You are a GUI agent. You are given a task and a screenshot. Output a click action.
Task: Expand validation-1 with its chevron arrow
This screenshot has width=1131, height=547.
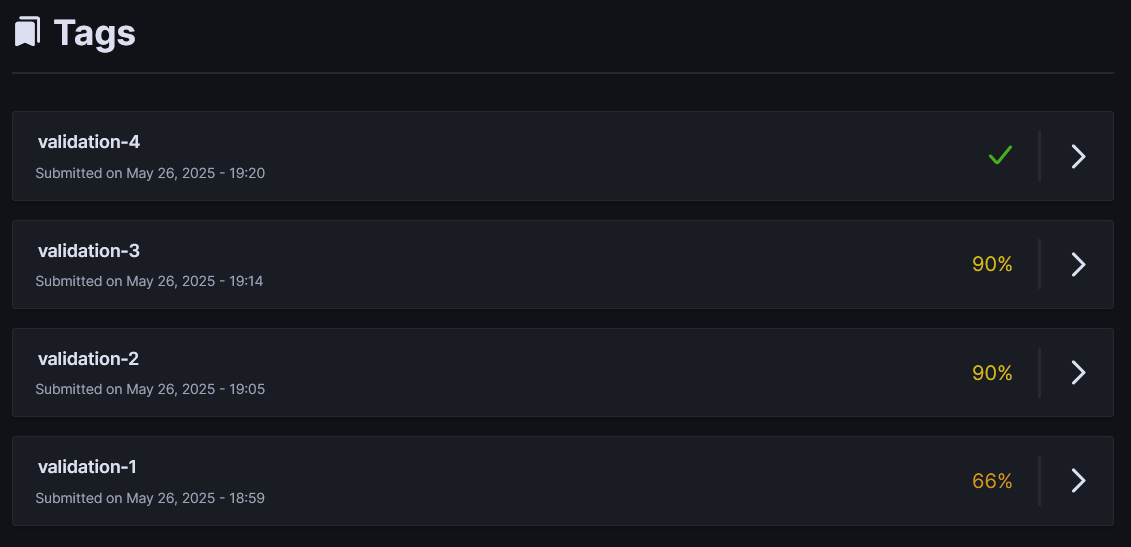[1078, 480]
